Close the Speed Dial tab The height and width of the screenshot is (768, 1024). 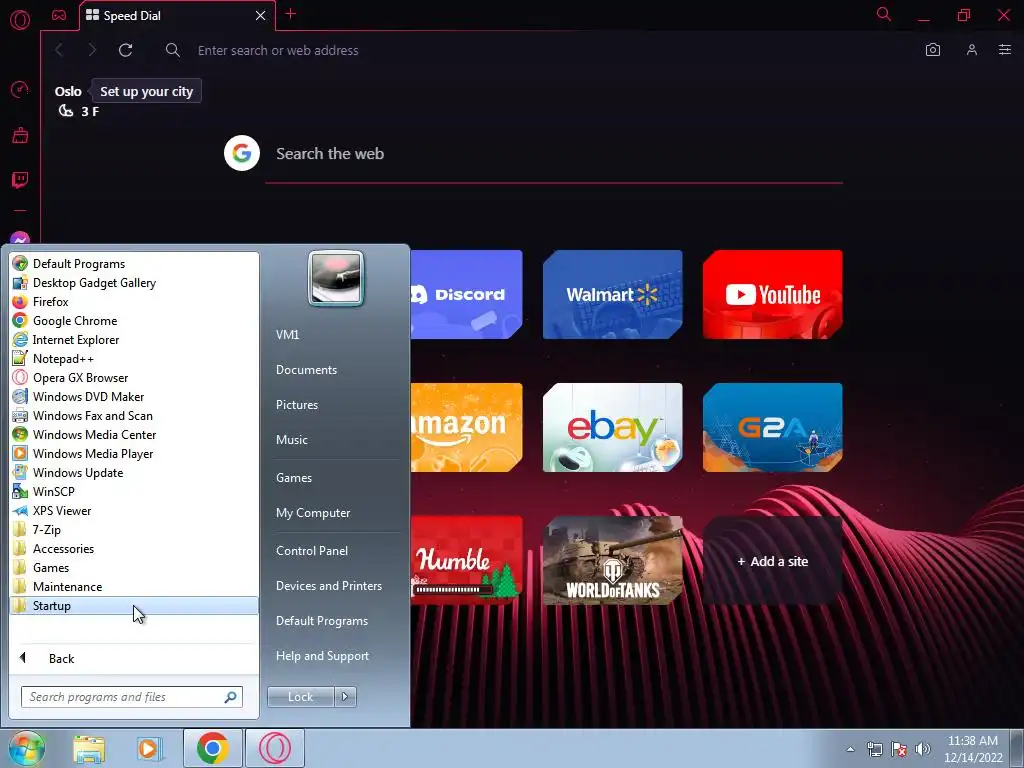[260, 16]
